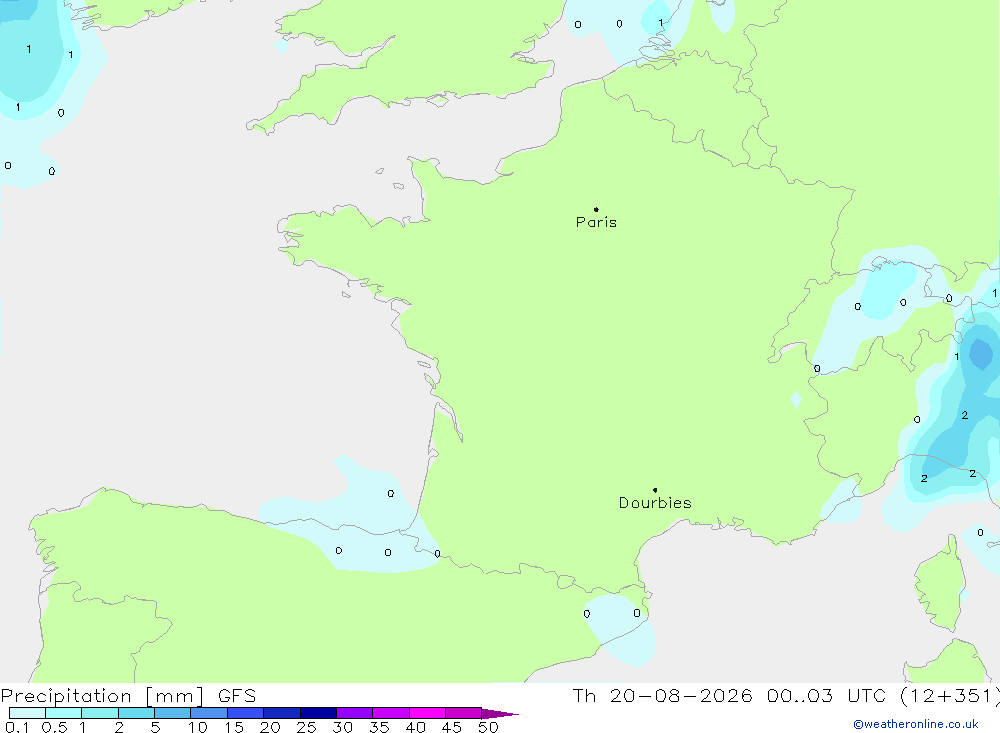Click the Dourbies location dot marker

(655, 490)
